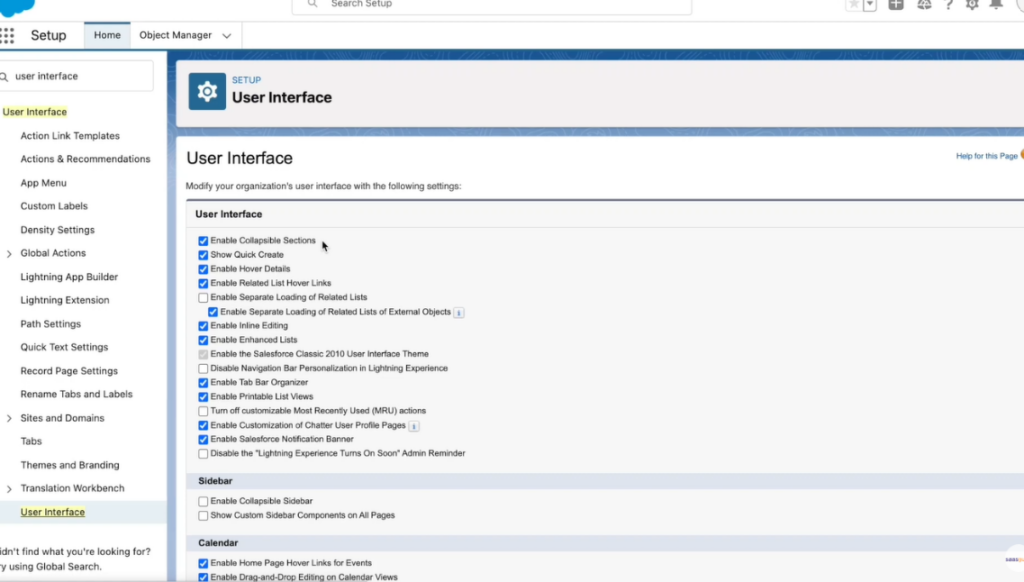Image resolution: width=1024 pixels, height=582 pixels.
Task: Open Themes and Branding
Action: tap(70, 465)
